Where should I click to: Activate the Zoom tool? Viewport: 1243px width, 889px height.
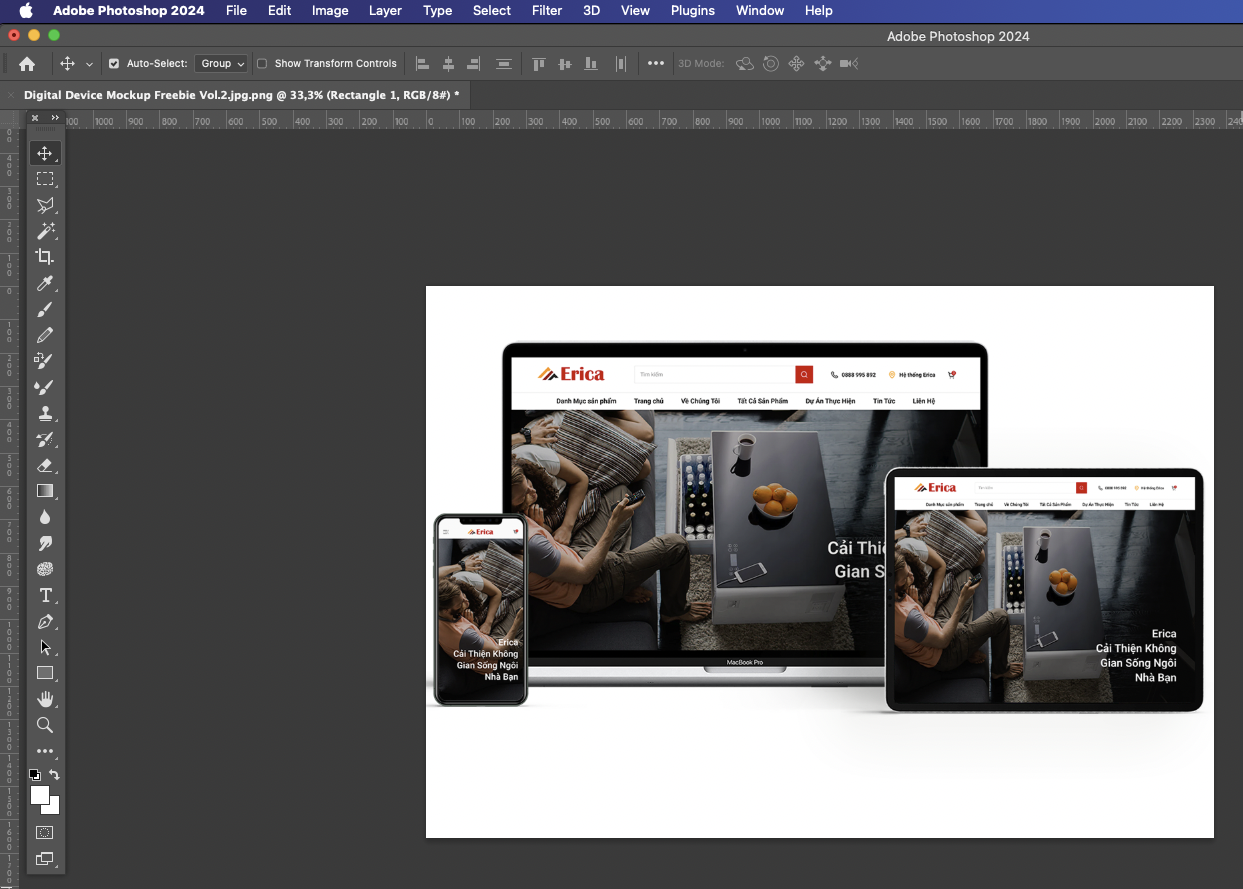coord(45,725)
